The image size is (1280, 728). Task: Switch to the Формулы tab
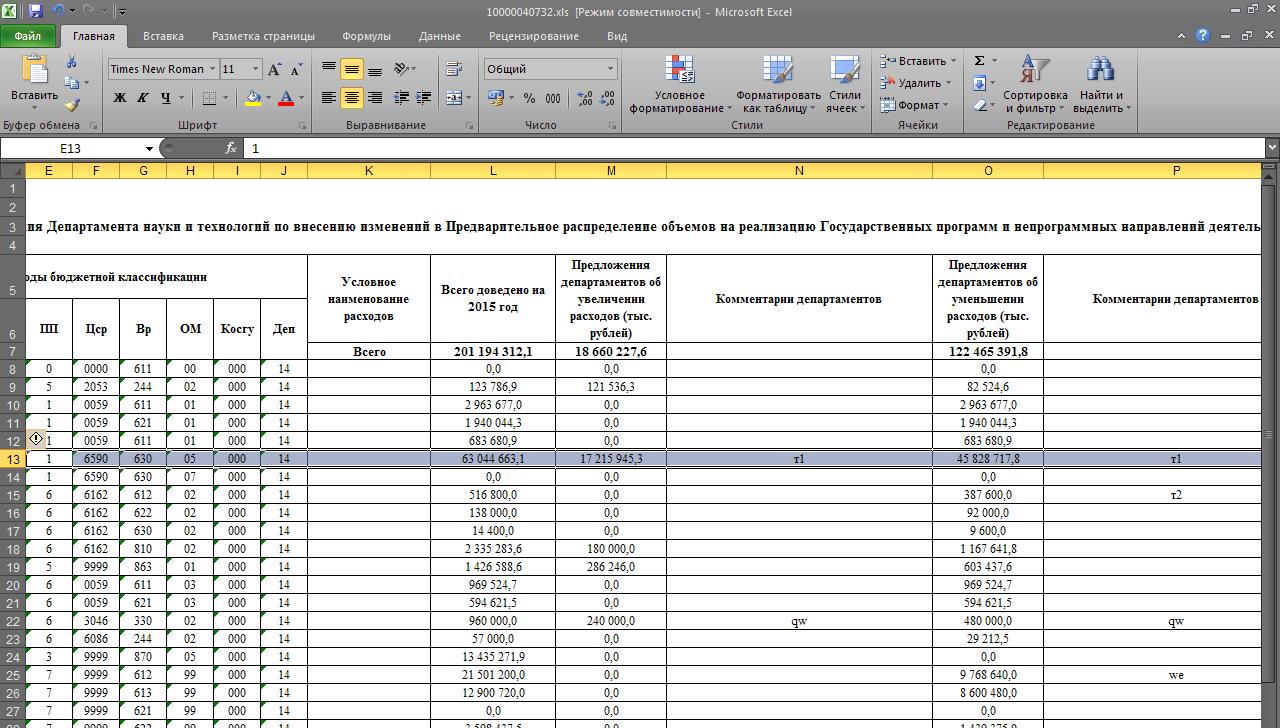click(366, 36)
